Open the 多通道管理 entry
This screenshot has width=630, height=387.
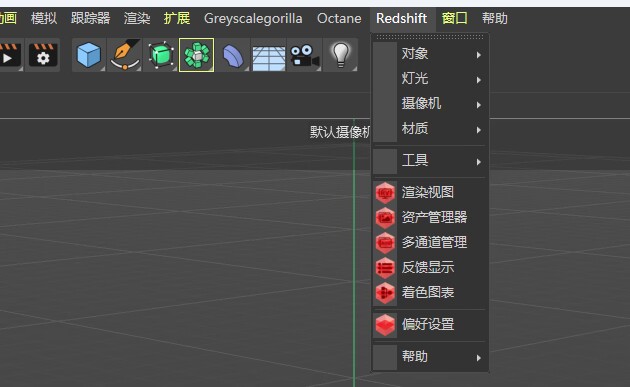coord(430,242)
